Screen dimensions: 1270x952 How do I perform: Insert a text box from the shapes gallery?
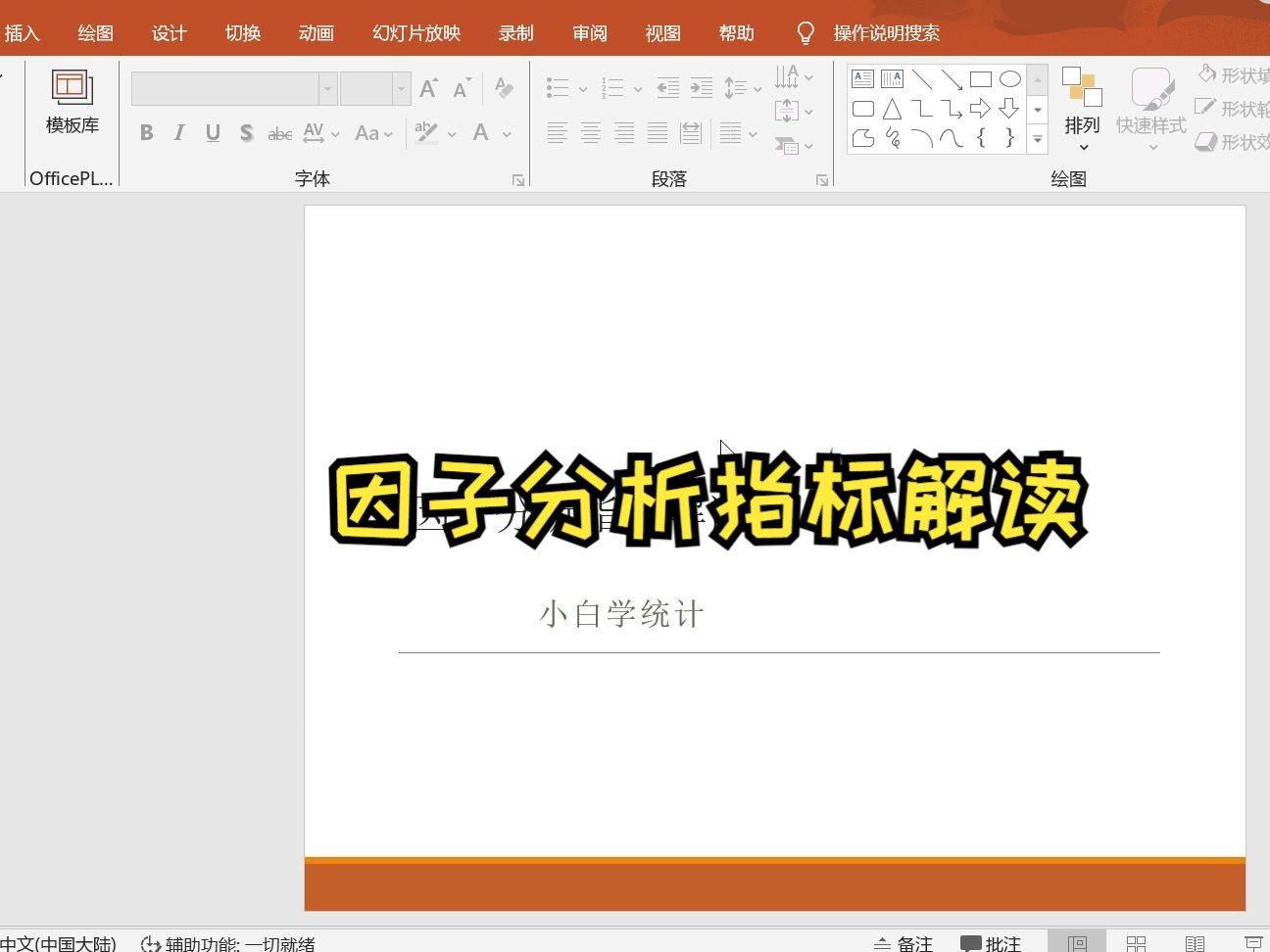pyautogui.click(x=861, y=77)
